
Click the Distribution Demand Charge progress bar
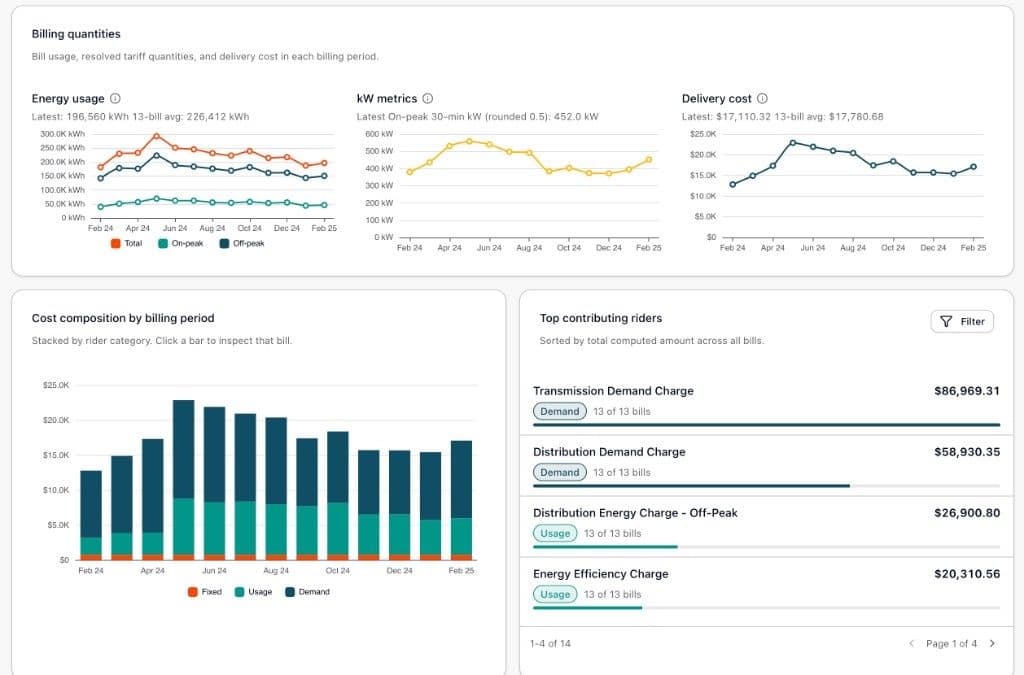click(766, 486)
